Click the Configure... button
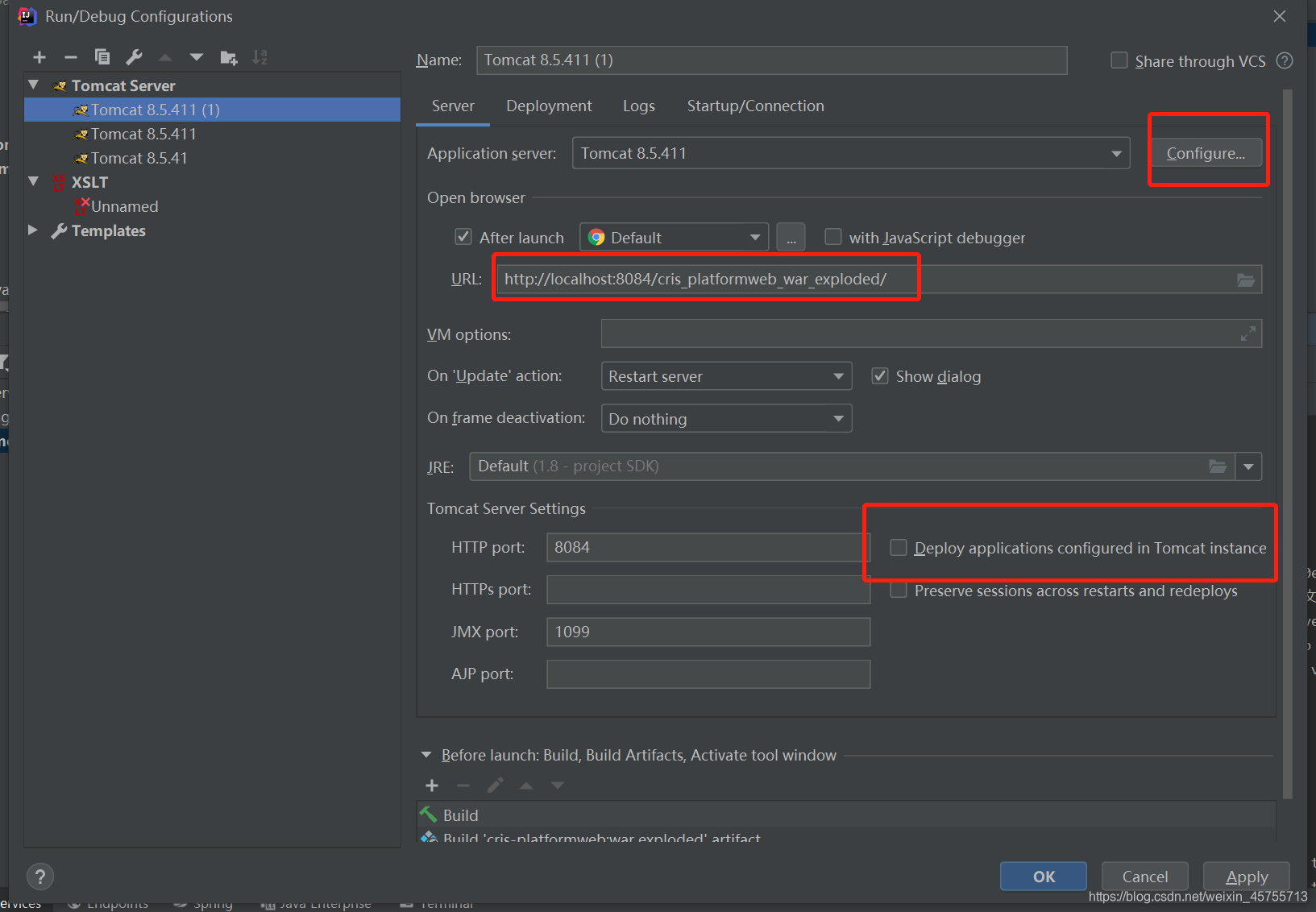The height and width of the screenshot is (912, 1316). coord(1206,153)
